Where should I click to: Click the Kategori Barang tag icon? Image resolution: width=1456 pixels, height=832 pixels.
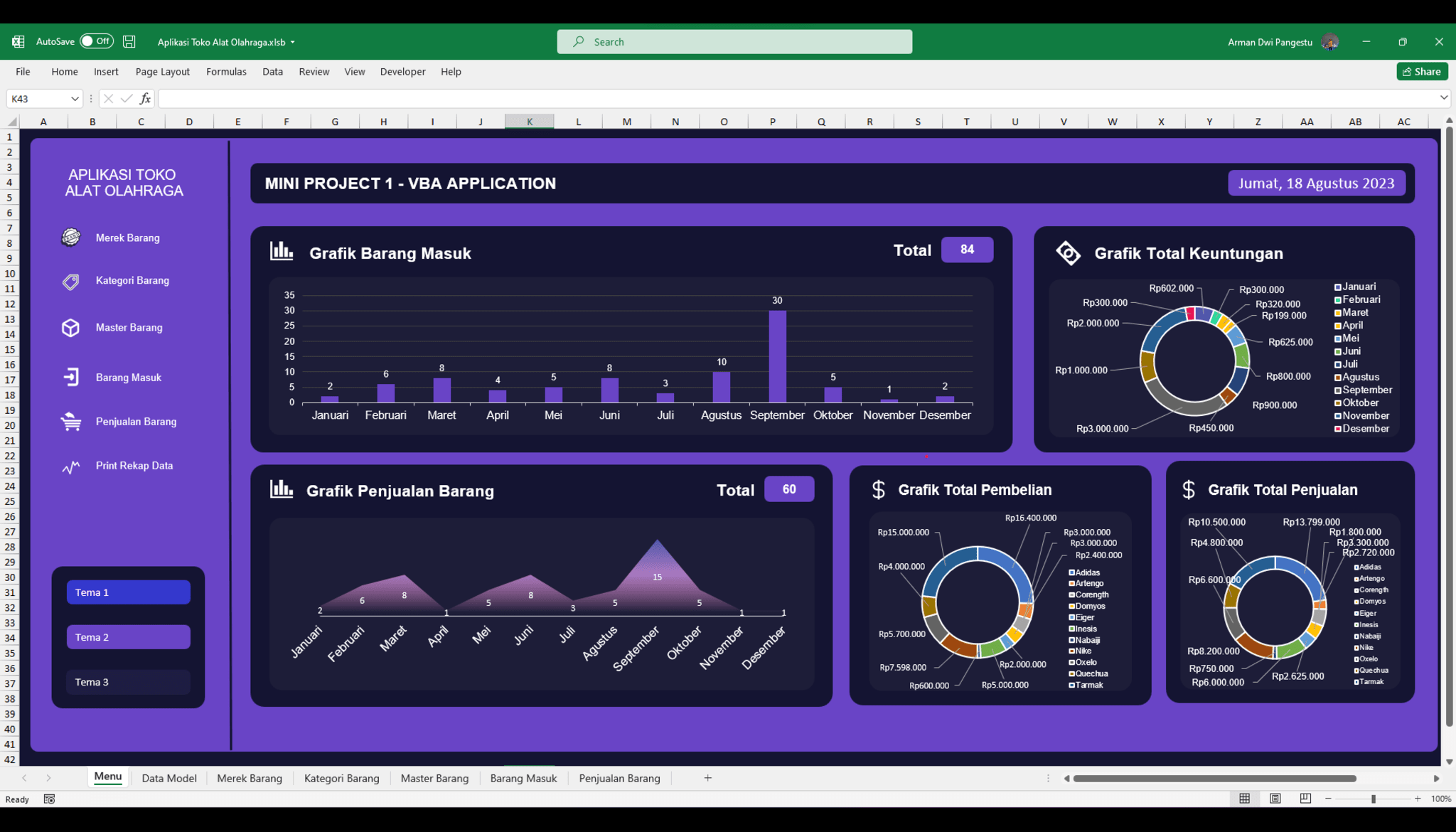(70, 282)
